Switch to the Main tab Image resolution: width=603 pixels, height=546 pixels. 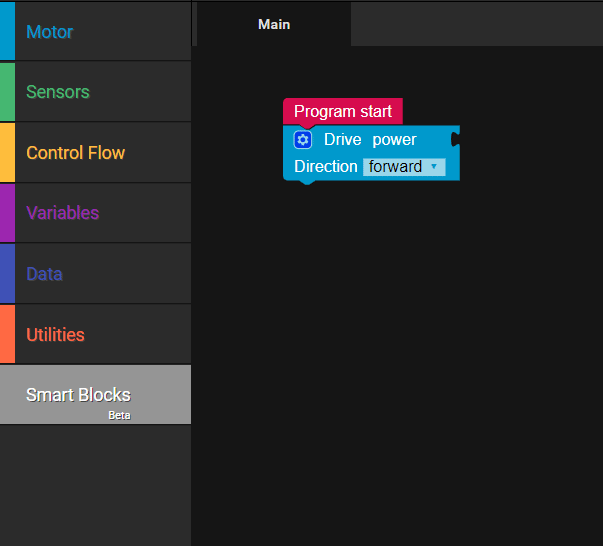coord(274,24)
